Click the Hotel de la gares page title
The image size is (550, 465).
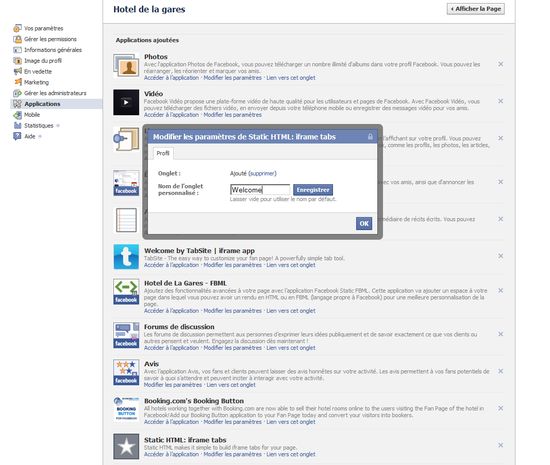point(149,9)
